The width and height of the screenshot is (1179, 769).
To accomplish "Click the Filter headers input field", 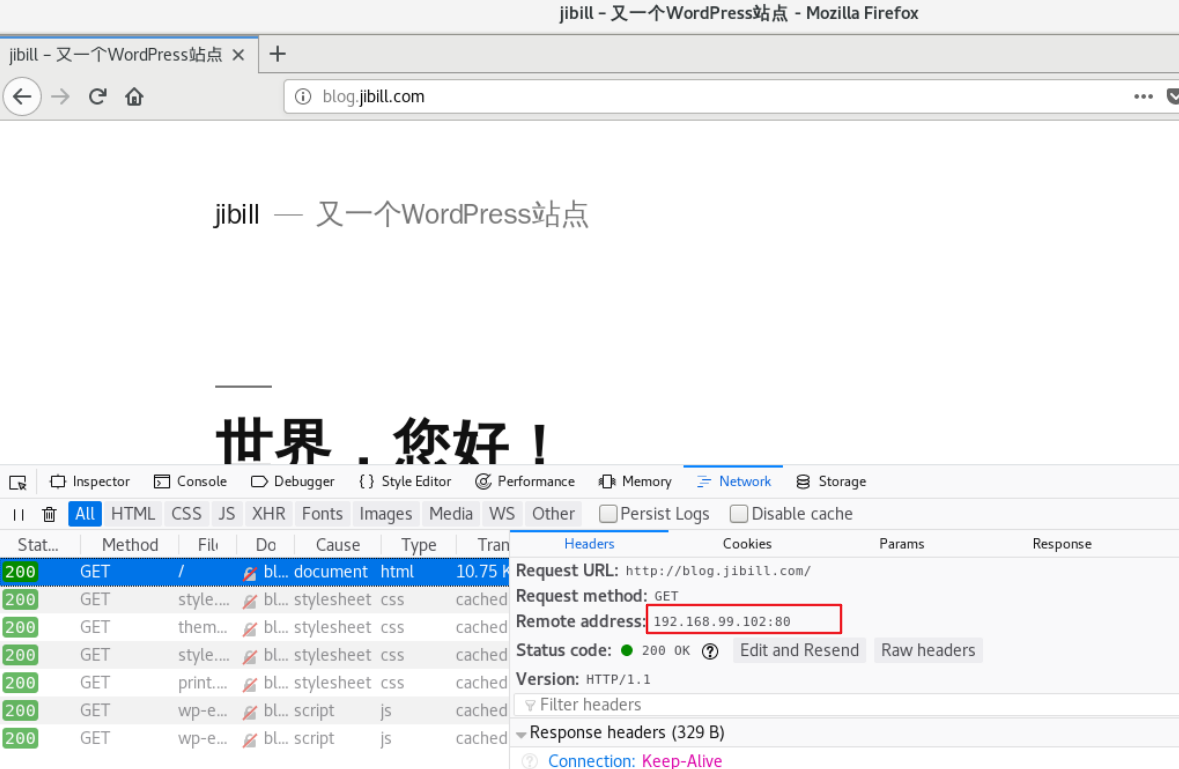I will 847,705.
